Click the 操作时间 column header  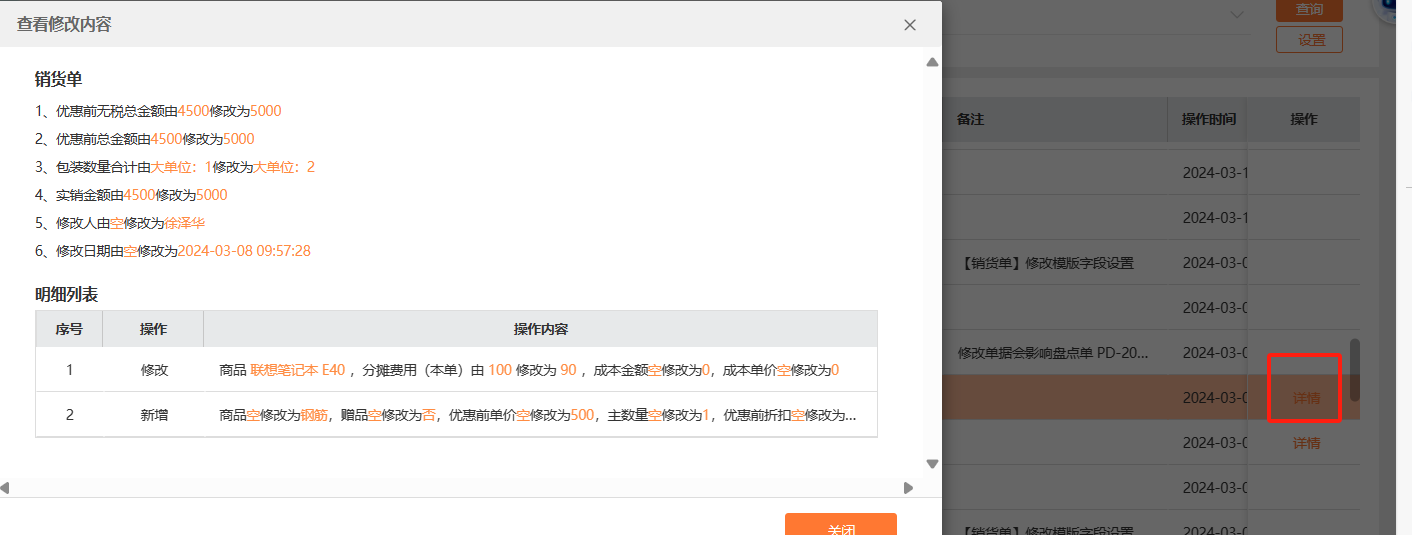click(1208, 119)
